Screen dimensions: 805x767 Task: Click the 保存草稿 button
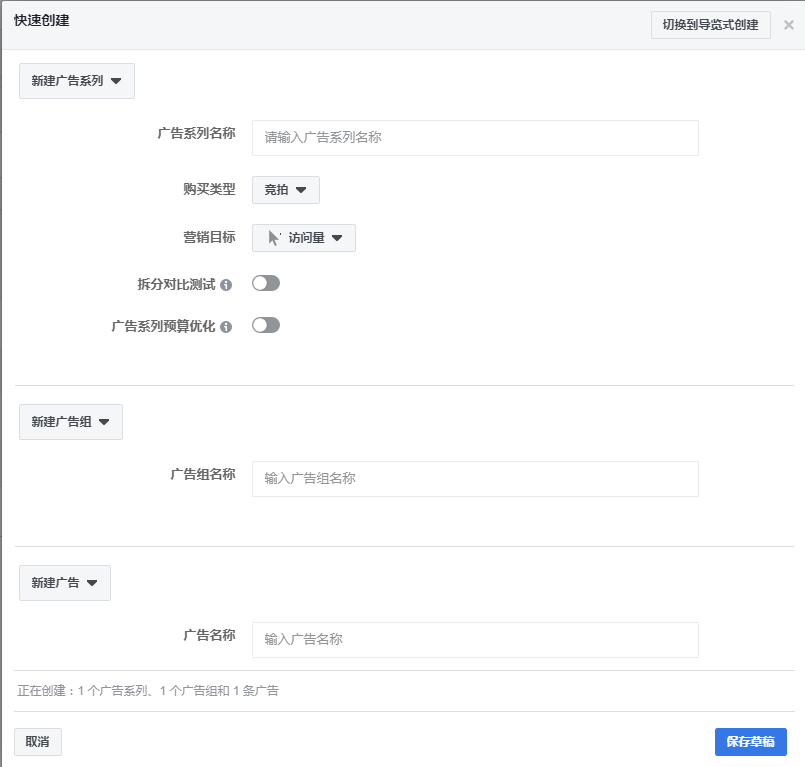pyautogui.click(x=749, y=742)
